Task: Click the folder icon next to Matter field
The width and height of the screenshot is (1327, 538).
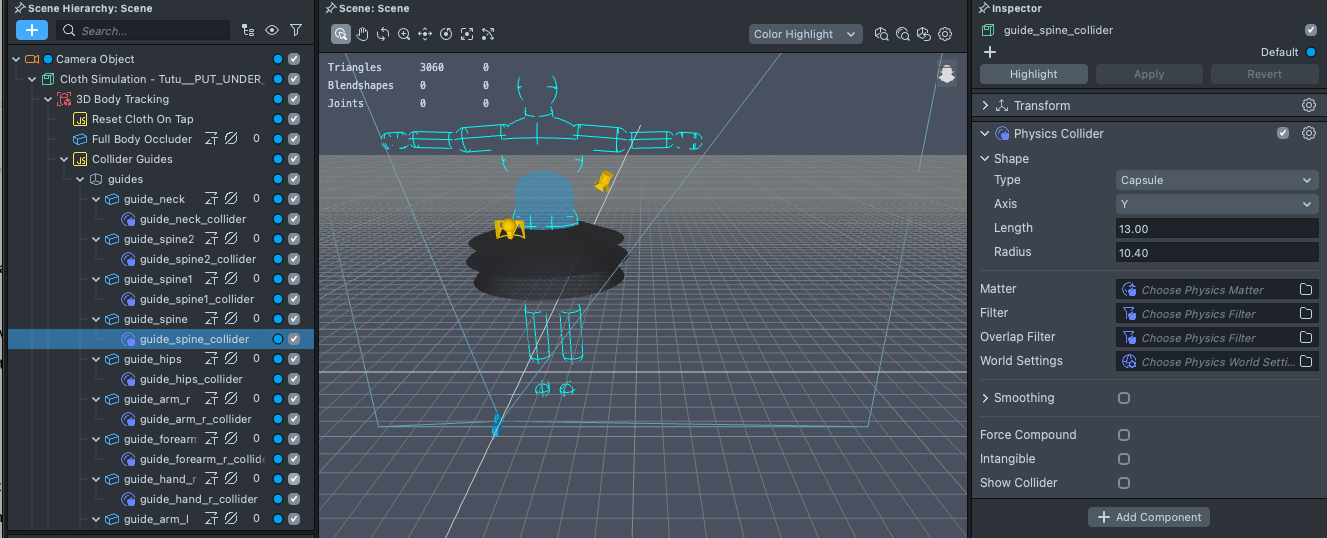Action: coord(1306,290)
